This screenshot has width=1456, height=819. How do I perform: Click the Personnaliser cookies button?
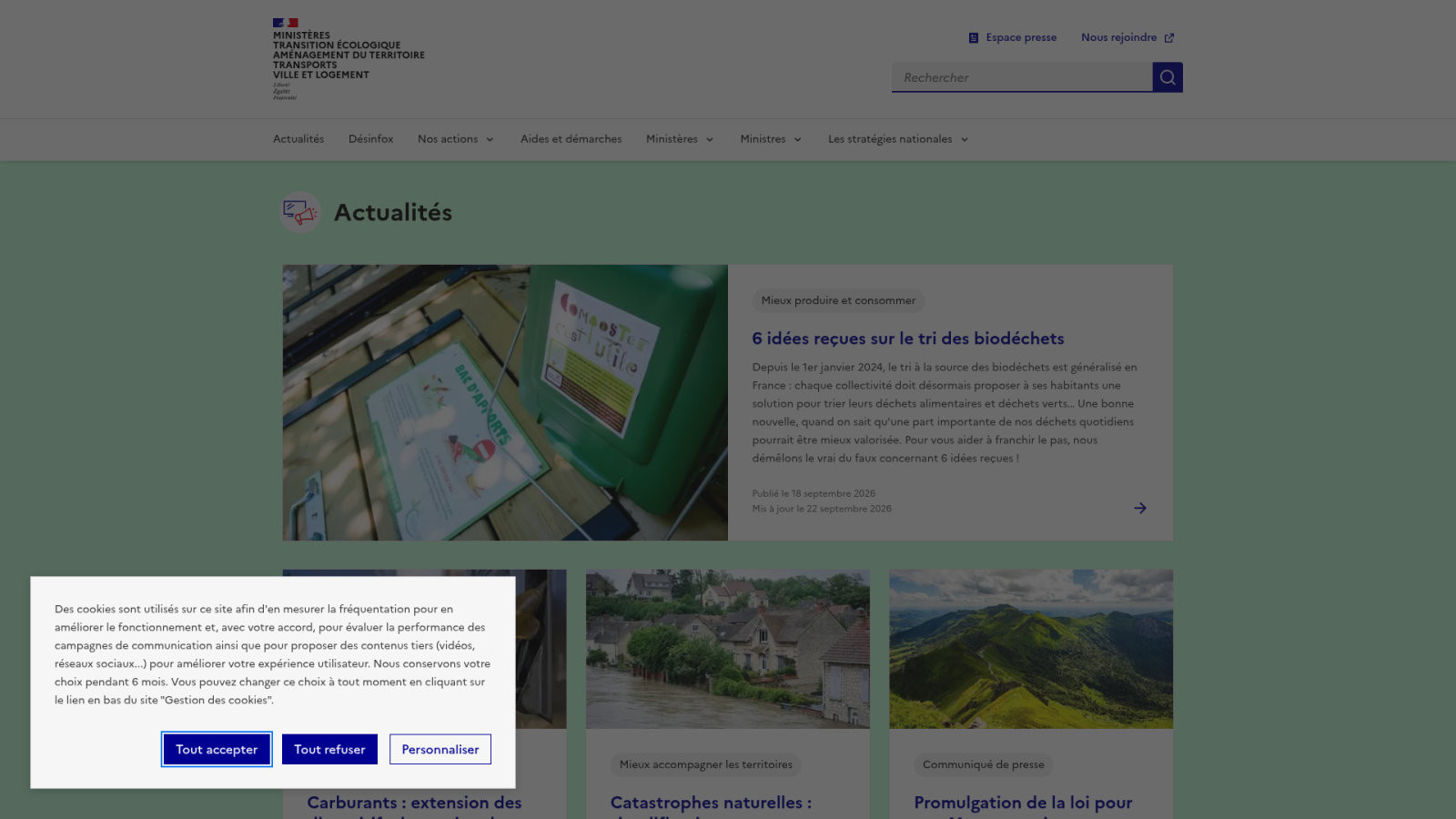click(440, 750)
